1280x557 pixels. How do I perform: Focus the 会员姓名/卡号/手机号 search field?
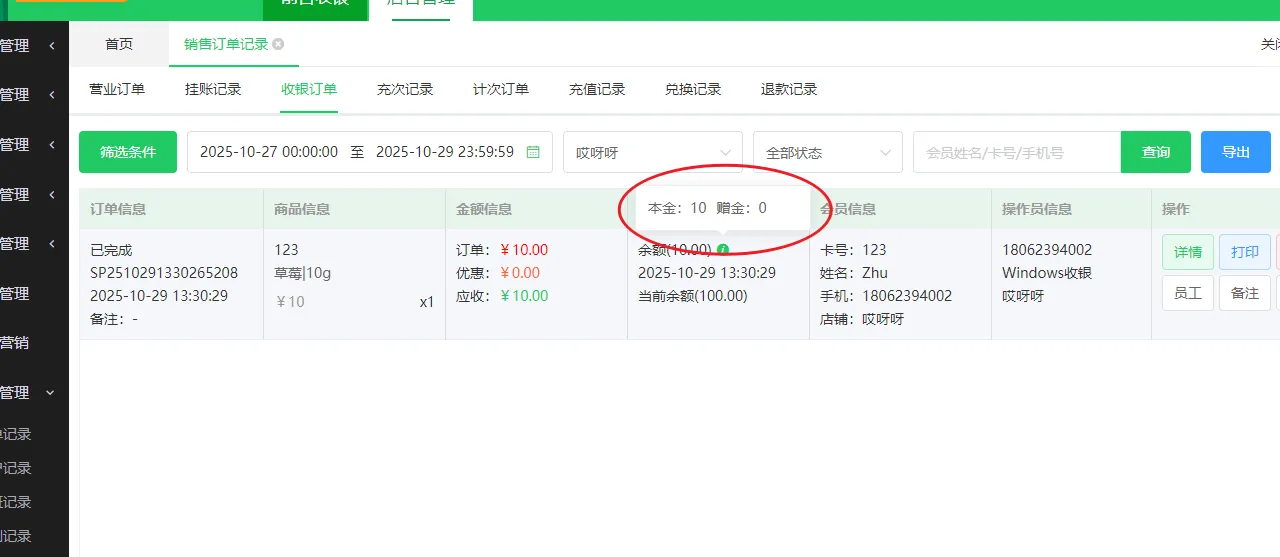1016,153
